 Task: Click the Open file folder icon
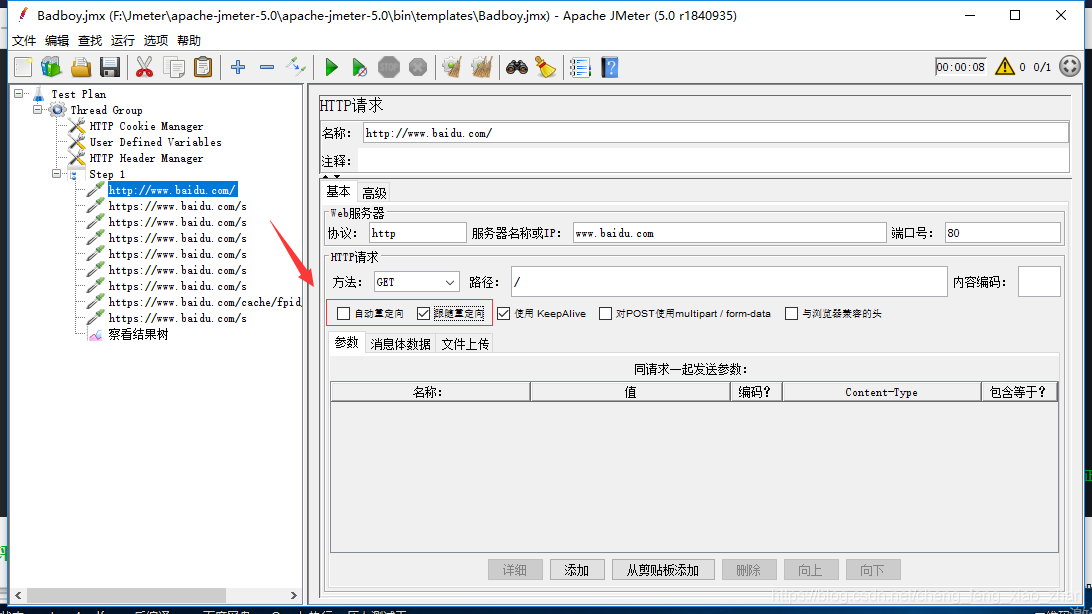click(81, 68)
